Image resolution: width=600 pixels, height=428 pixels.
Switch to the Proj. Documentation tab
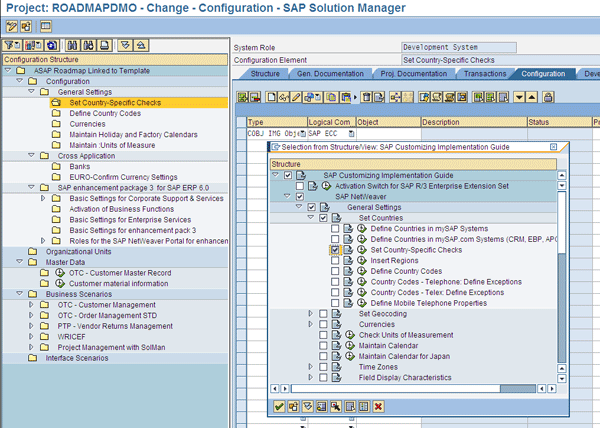[x=414, y=74]
